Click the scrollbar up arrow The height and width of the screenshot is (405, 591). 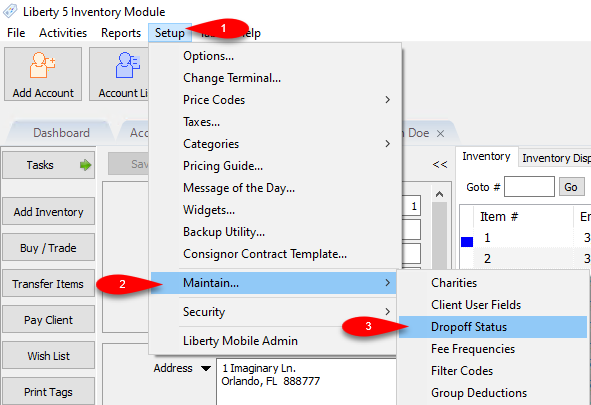pyautogui.click(x=439, y=194)
